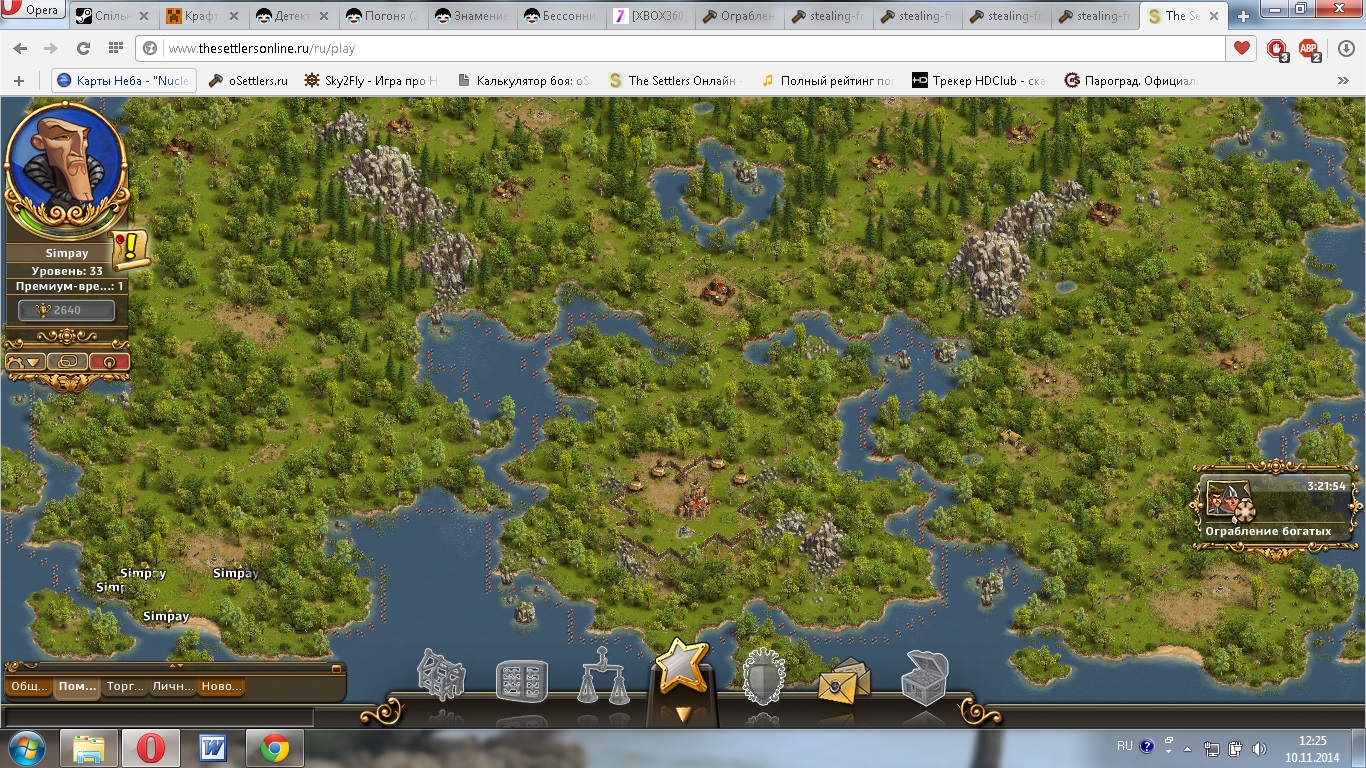Viewport: 1366px width, 768px height.
Task: Click the address bar URL
Action: click(x=261, y=48)
